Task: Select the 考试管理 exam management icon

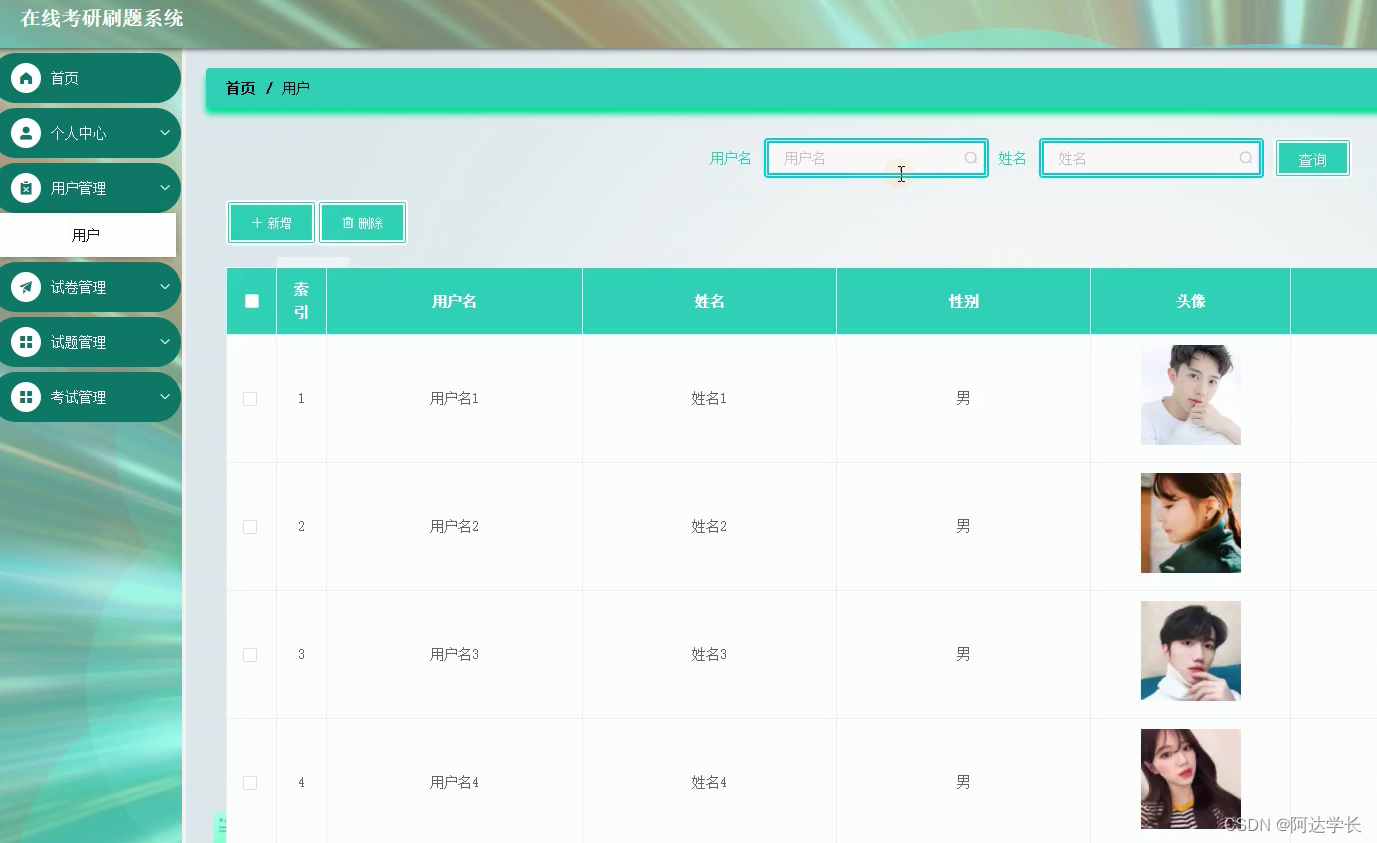Action: [x=27, y=397]
